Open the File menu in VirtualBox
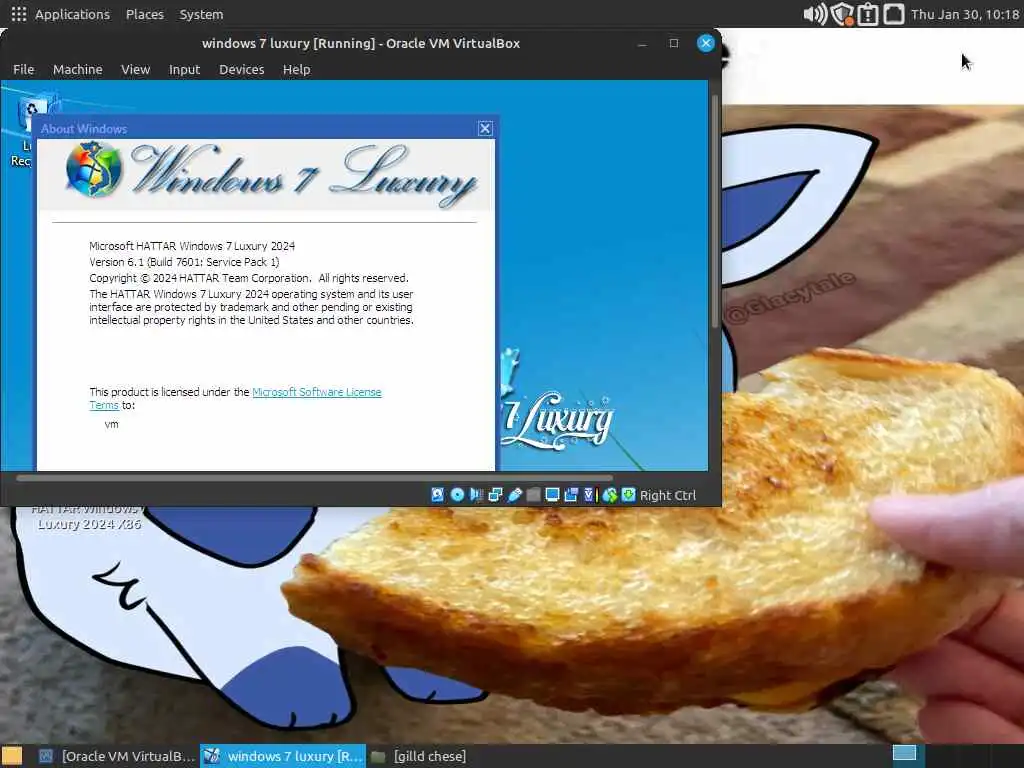Viewport: 1024px width, 768px height. click(24, 69)
